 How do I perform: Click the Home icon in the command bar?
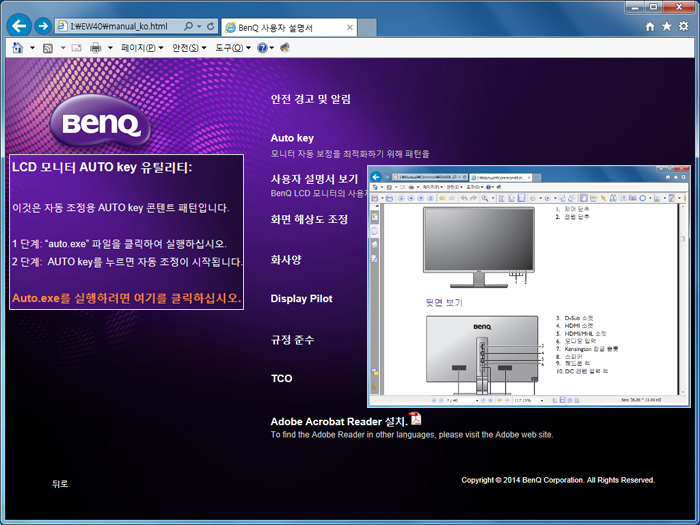17,47
